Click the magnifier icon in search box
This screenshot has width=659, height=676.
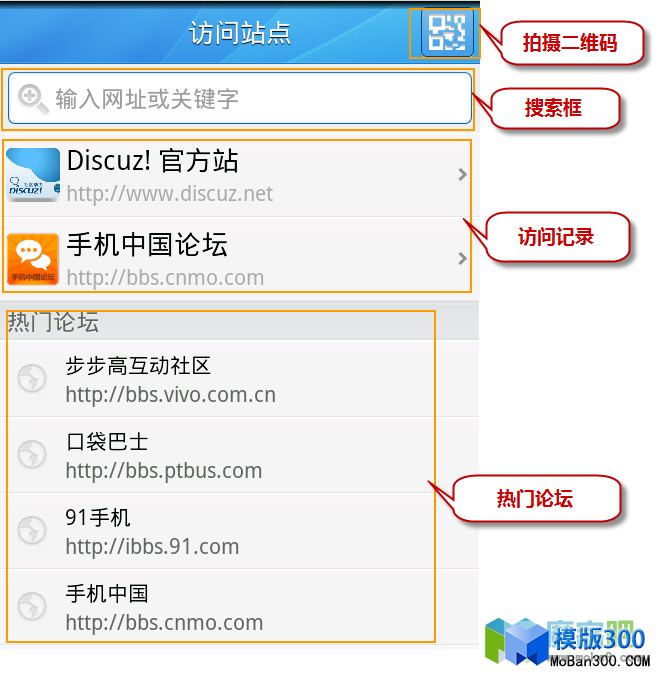click(x=33, y=99)
